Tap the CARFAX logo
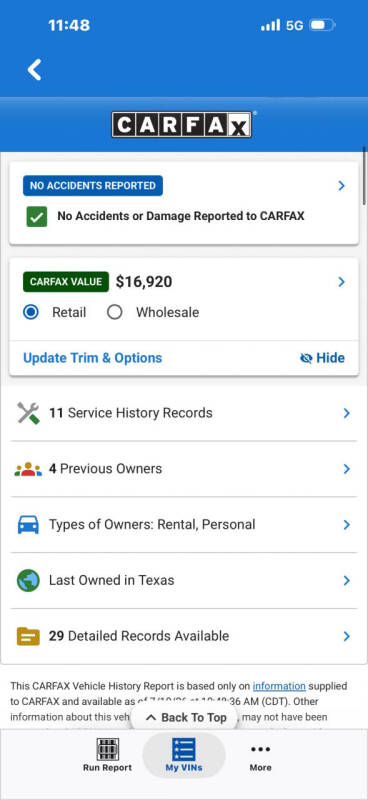Screen dimensions: 368x800 (x=182, y=124)
